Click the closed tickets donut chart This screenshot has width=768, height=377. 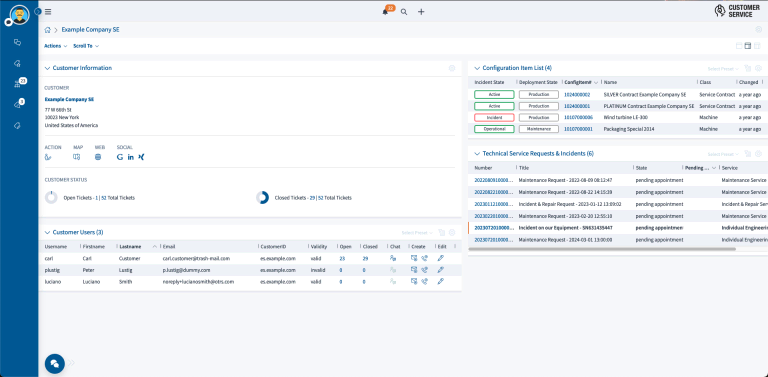(263, 198)
